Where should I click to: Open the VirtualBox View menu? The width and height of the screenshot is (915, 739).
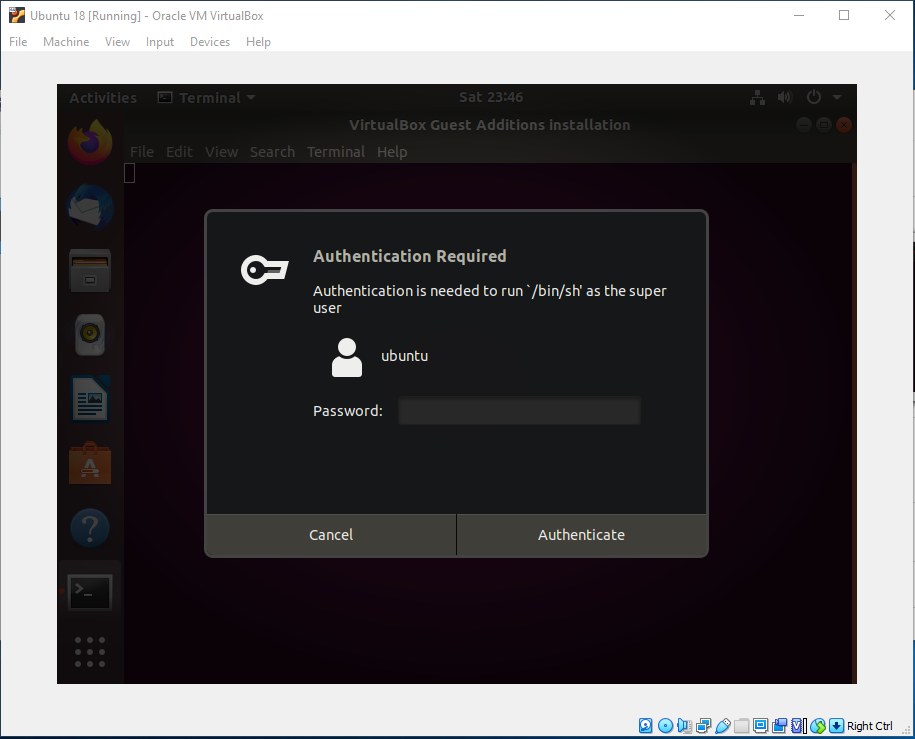click(117, 42)
